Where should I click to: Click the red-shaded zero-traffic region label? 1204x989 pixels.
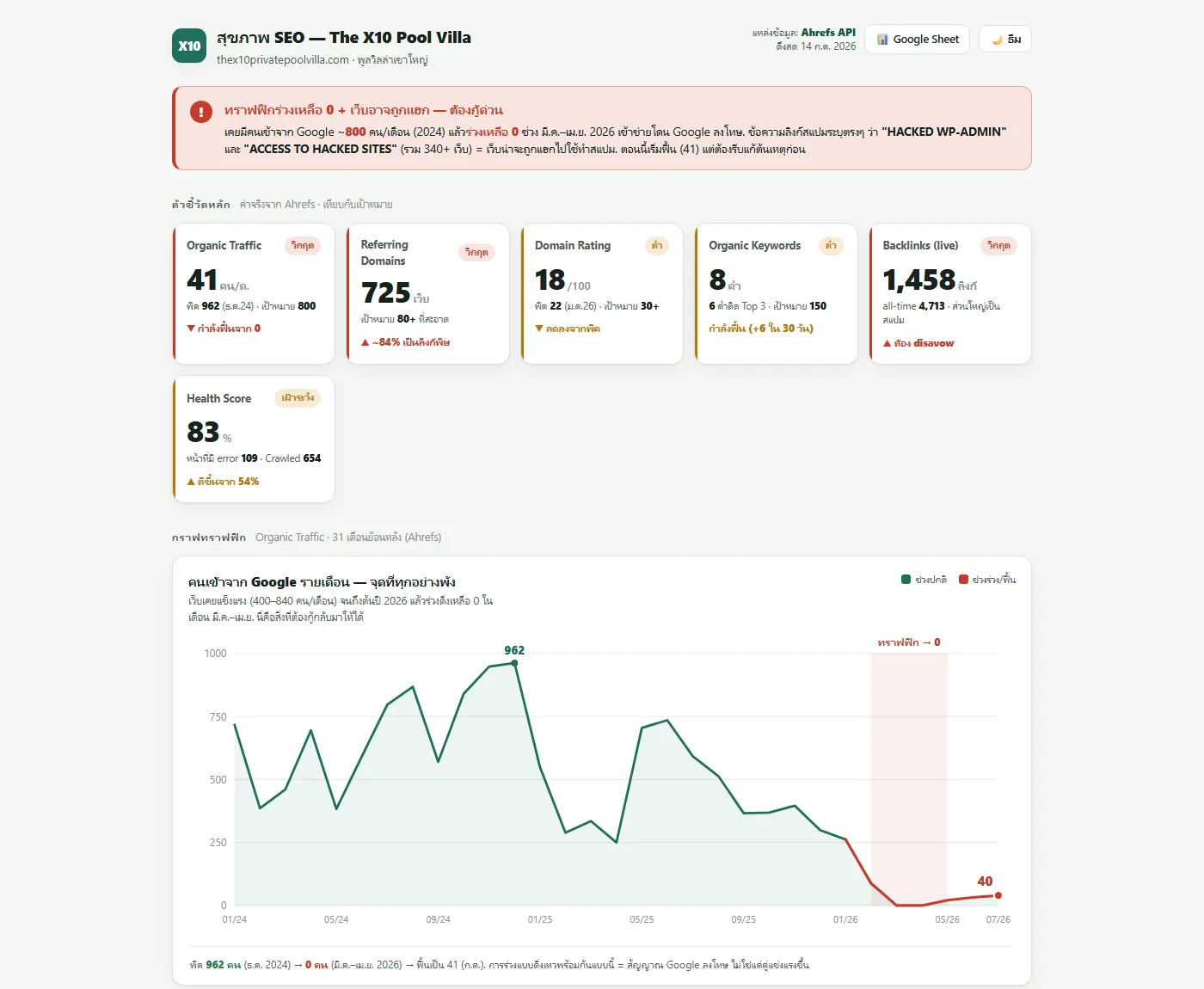909,642
